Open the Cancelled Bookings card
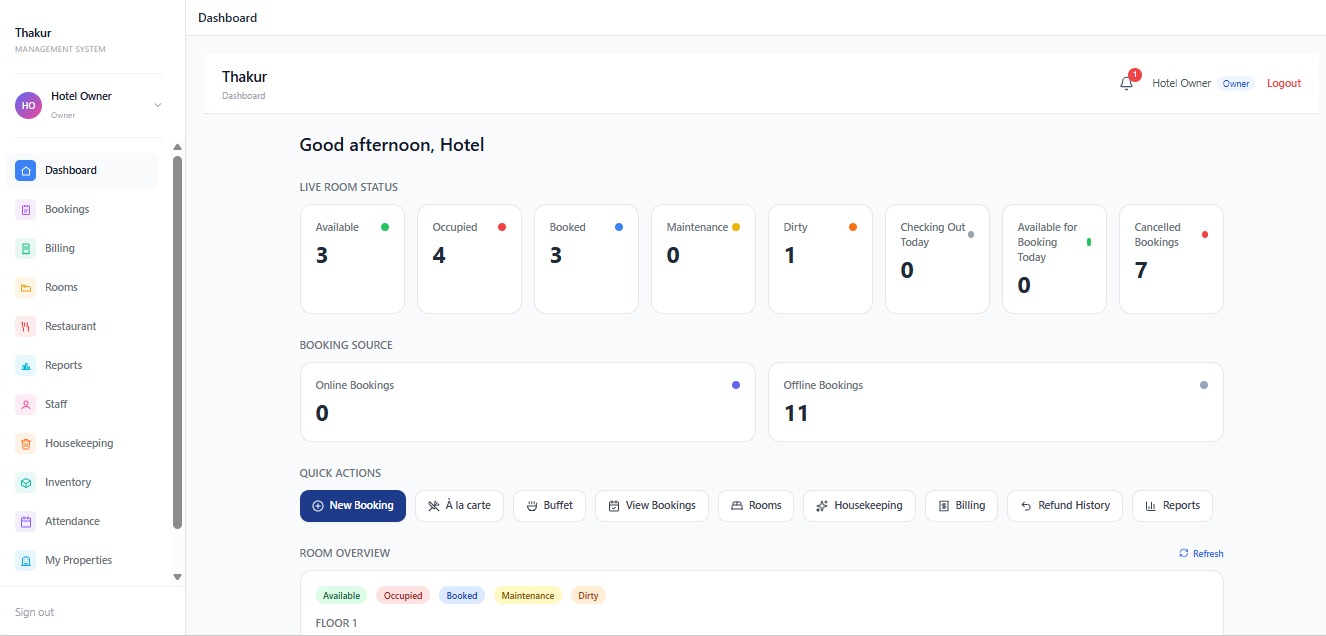 [1171, 259]
